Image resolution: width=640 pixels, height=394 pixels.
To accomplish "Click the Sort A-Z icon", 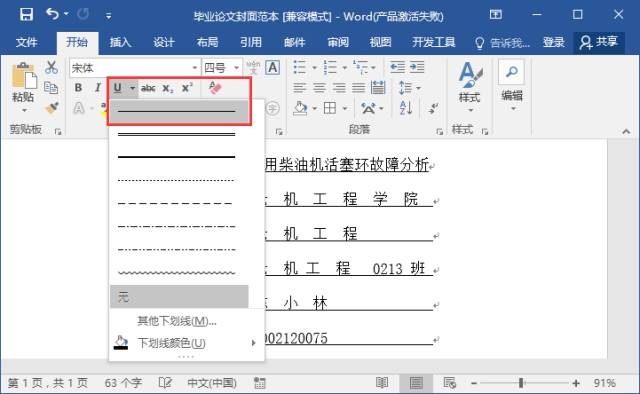I will pos(406,108).
